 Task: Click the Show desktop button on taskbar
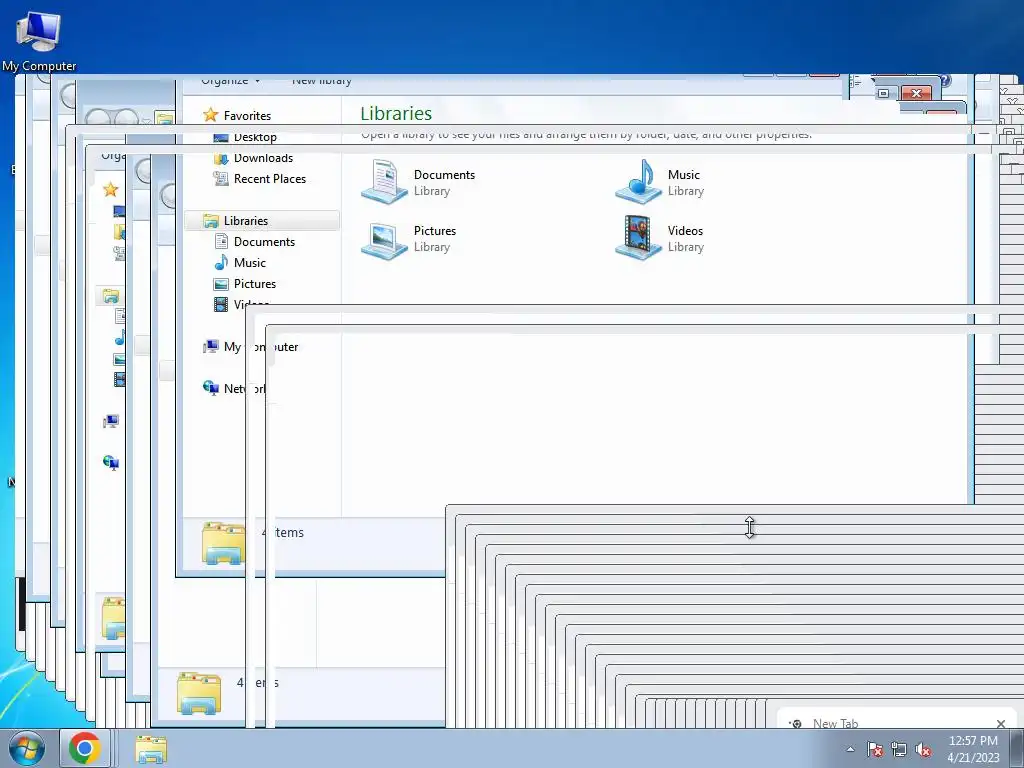click(1018, 748)
